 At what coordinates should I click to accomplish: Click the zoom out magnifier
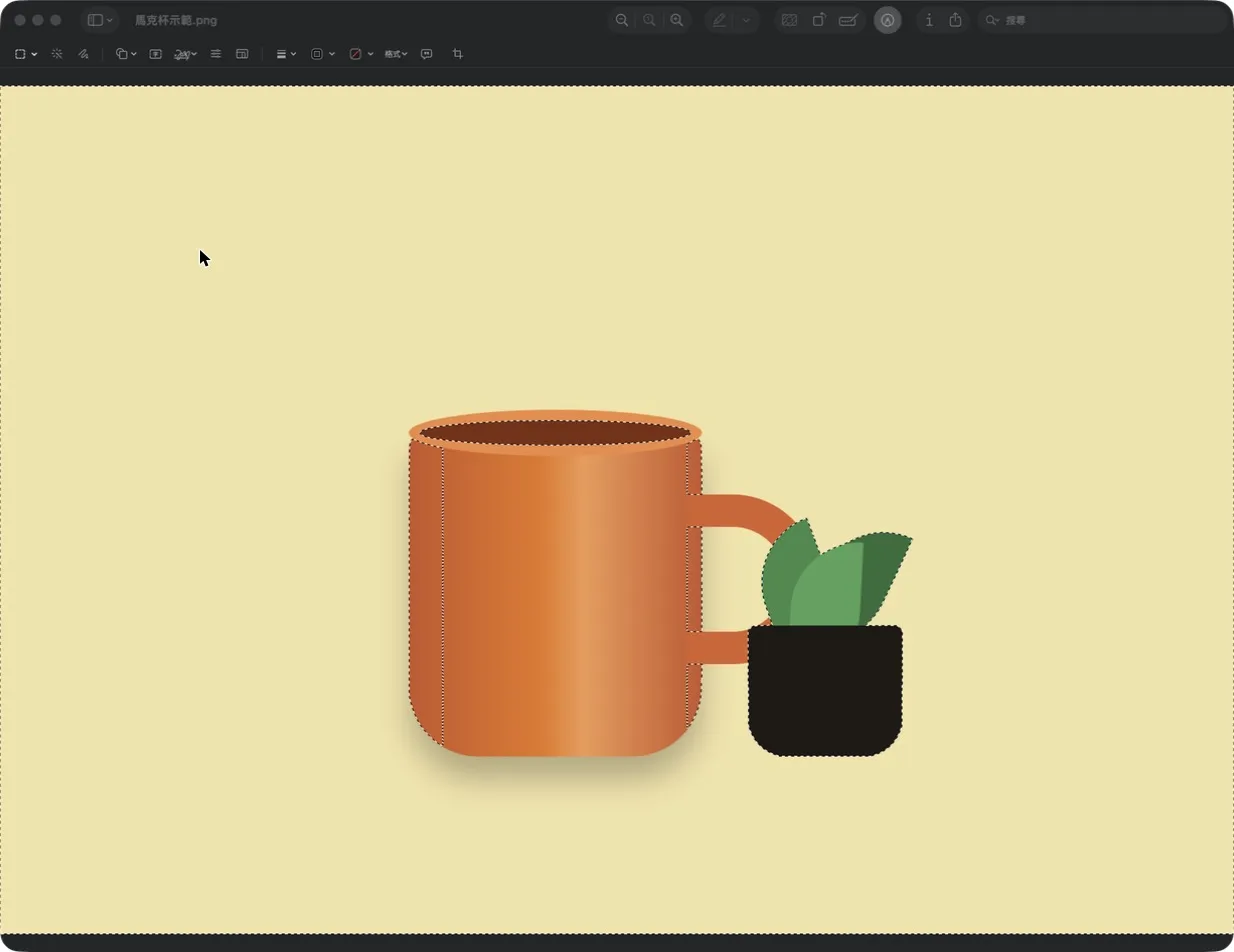[622, 20]
